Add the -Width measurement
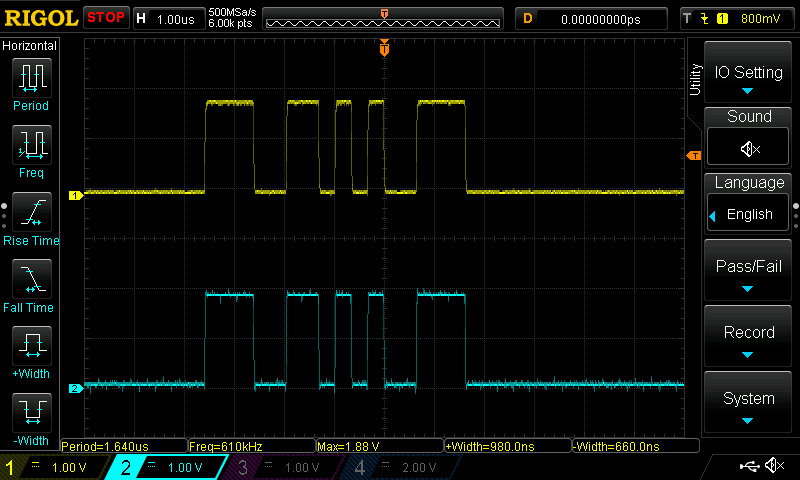 (31, 413)
